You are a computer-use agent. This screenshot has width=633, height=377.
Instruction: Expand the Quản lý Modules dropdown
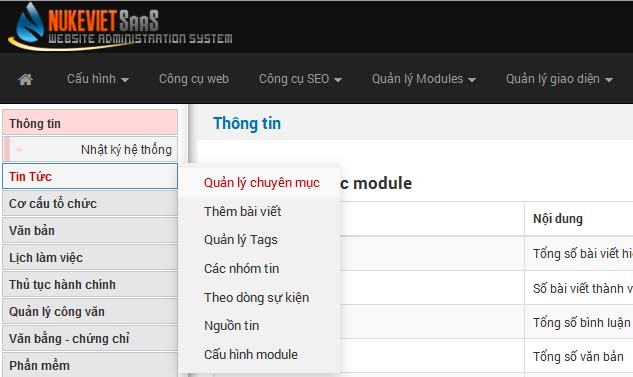424,79
